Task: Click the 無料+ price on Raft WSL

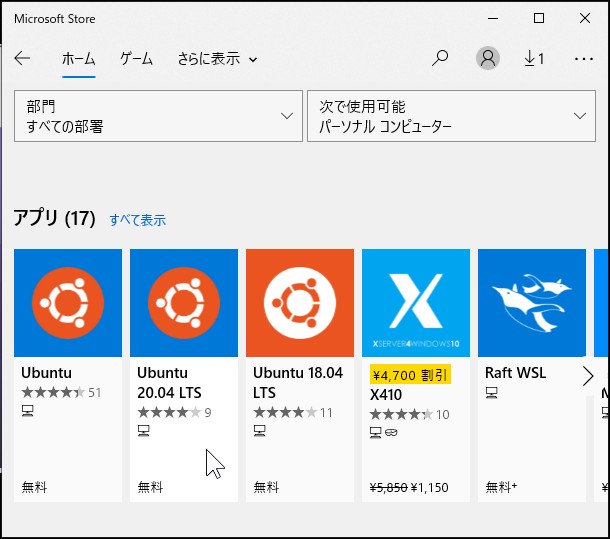Action: 501,487
